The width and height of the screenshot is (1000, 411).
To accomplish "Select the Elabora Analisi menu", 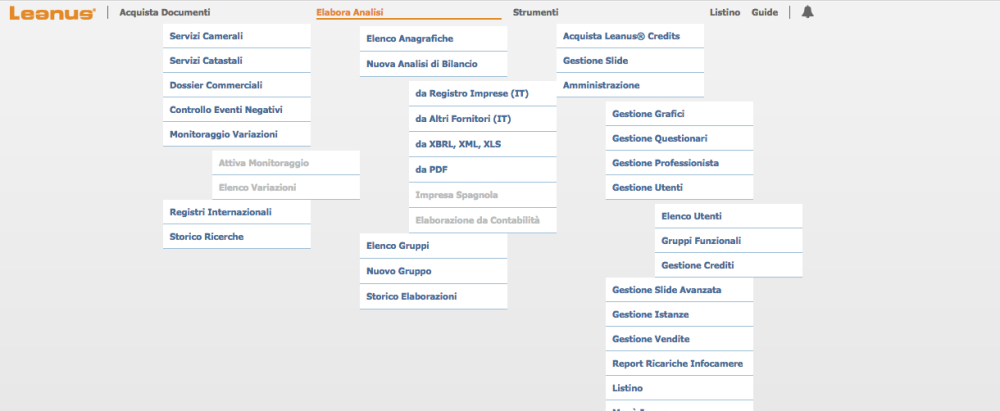I will coord(349,13).
